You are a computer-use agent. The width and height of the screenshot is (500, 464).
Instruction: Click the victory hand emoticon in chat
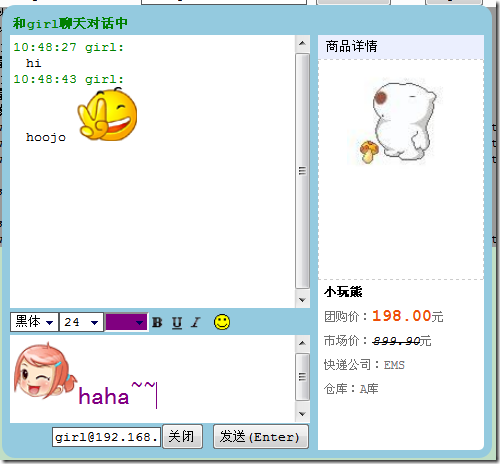tap(107, 114)
